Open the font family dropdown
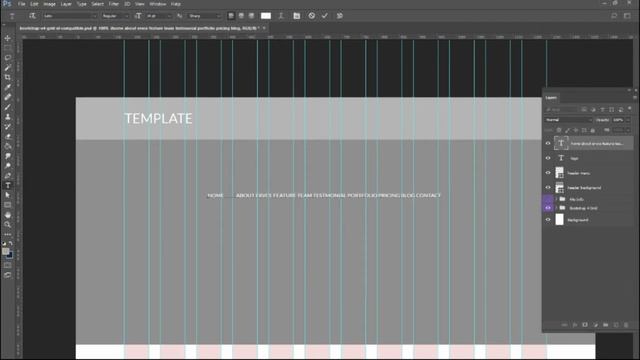The height and width of the screenshot is (360, 640). (70, 16)
